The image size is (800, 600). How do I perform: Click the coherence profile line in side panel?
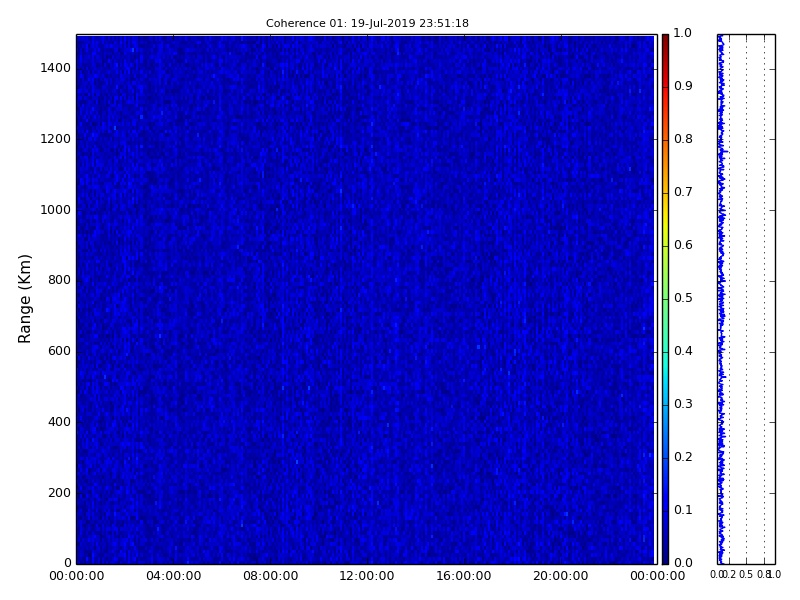pos(720,300)
